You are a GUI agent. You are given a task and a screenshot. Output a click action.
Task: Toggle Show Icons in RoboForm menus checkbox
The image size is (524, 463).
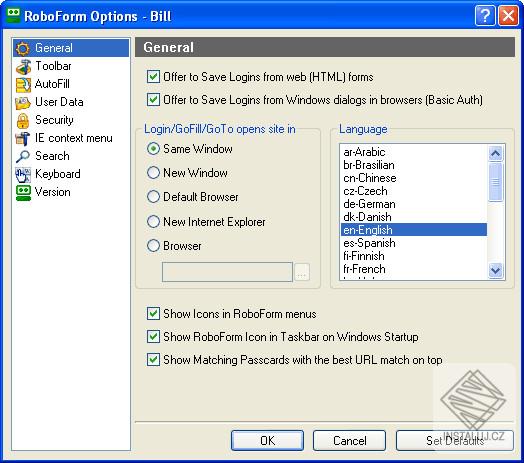pos(153,314)
